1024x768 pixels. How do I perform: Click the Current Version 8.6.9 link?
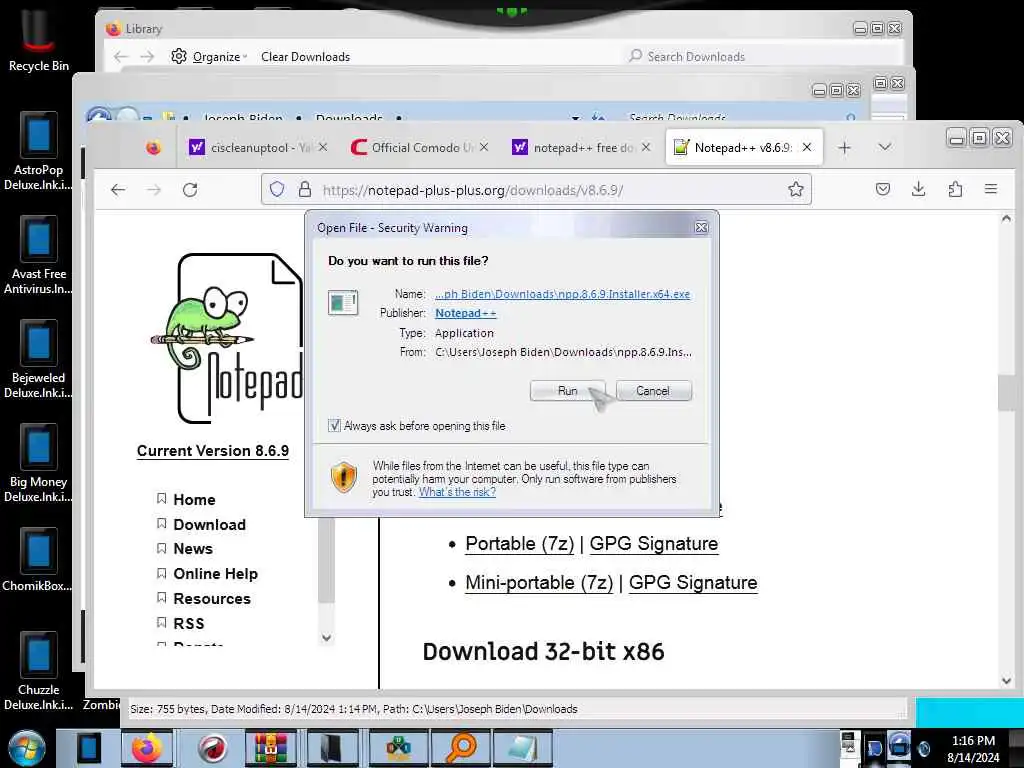click(x=213, y=451)
